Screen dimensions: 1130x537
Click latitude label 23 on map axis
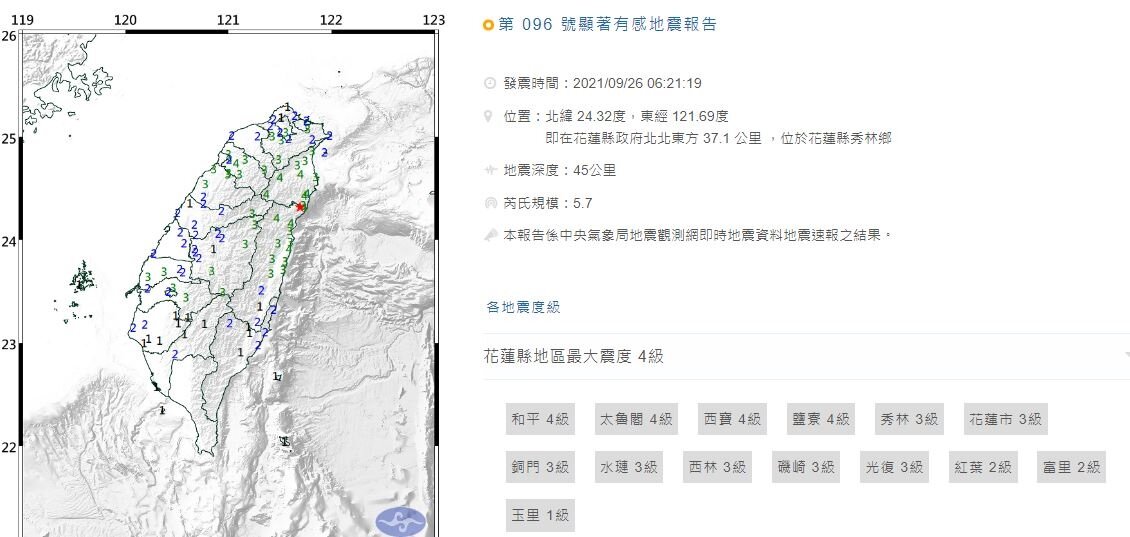tap(8, 345)
